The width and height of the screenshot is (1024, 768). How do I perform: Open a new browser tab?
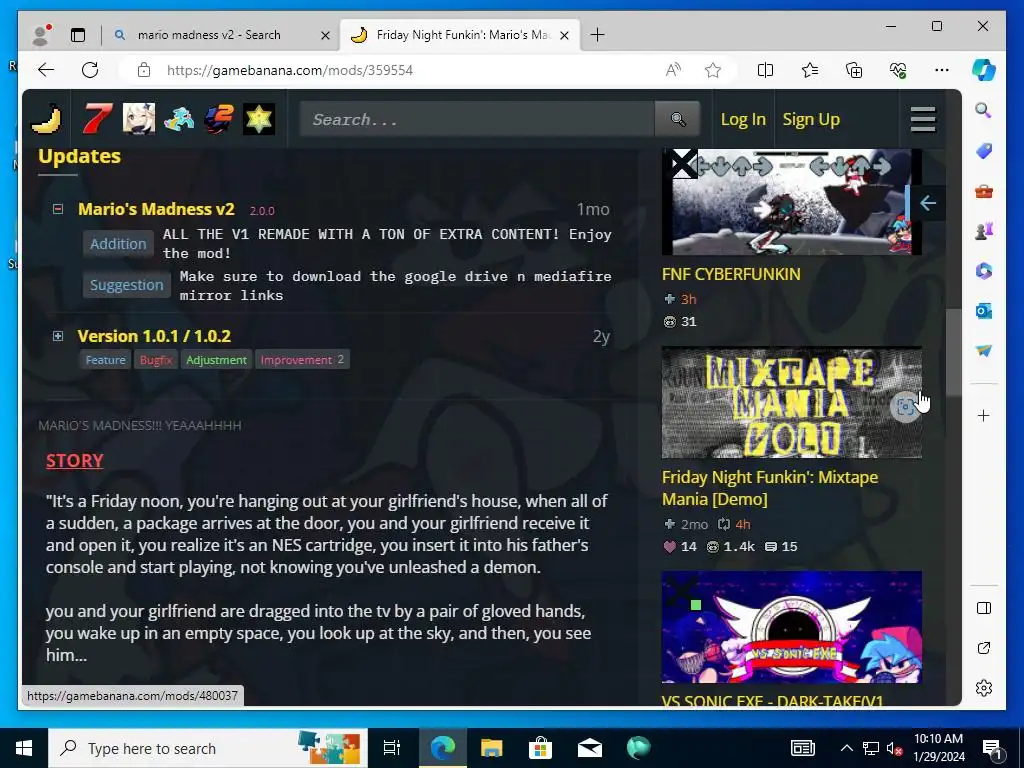[x=597, y=35]
